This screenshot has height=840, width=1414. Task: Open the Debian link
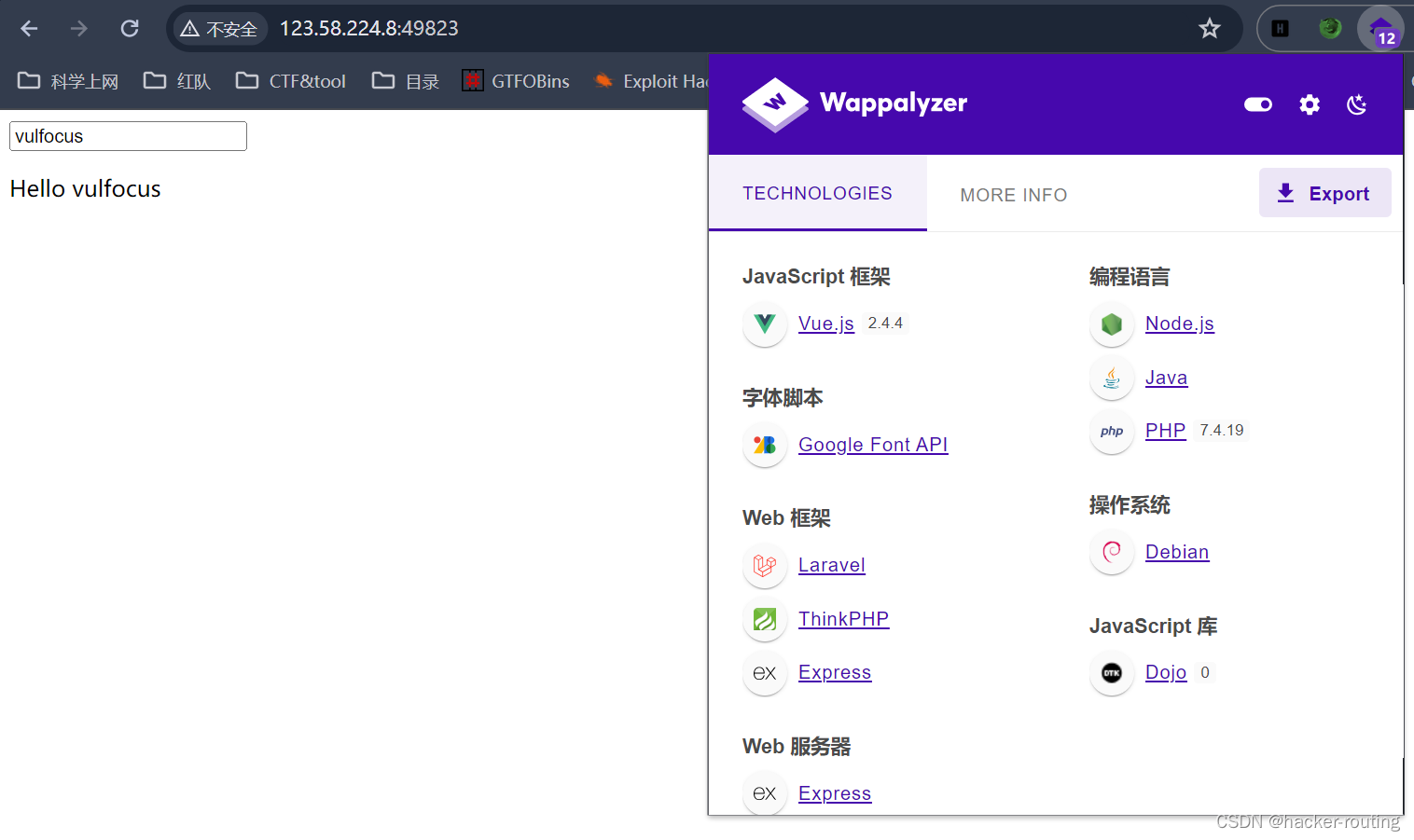pos(1177,552)
